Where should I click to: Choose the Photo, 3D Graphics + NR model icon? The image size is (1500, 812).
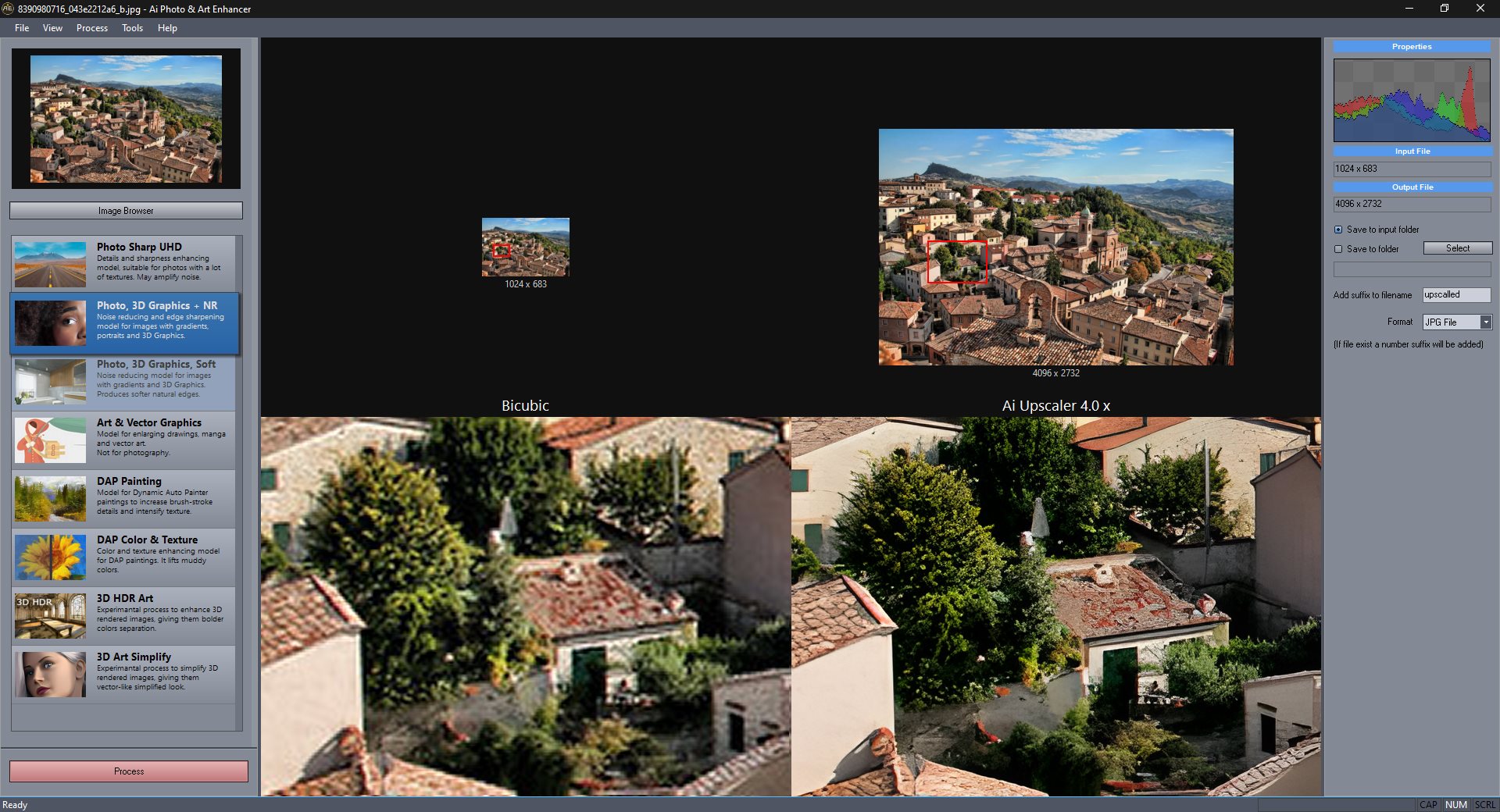(x=50, y=322)
